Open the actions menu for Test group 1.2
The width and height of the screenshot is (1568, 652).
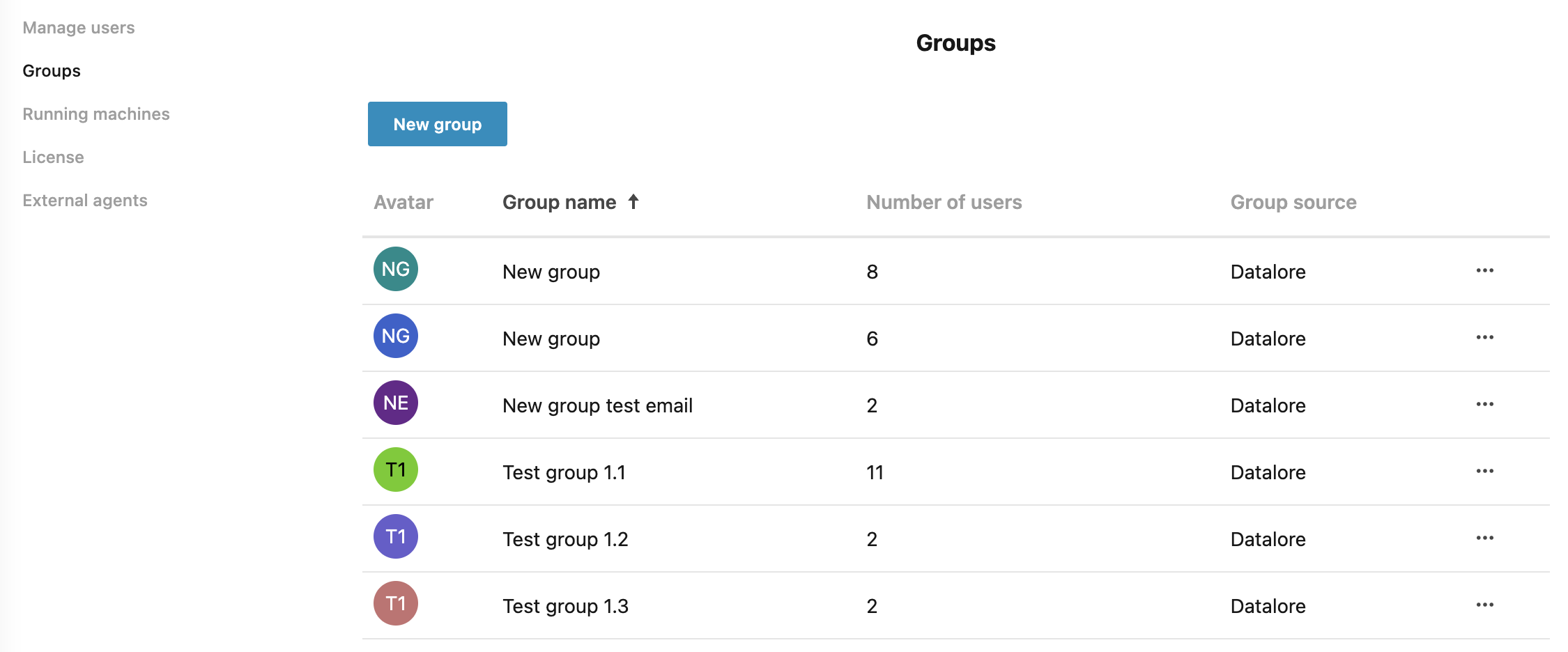pos(1485,537)
